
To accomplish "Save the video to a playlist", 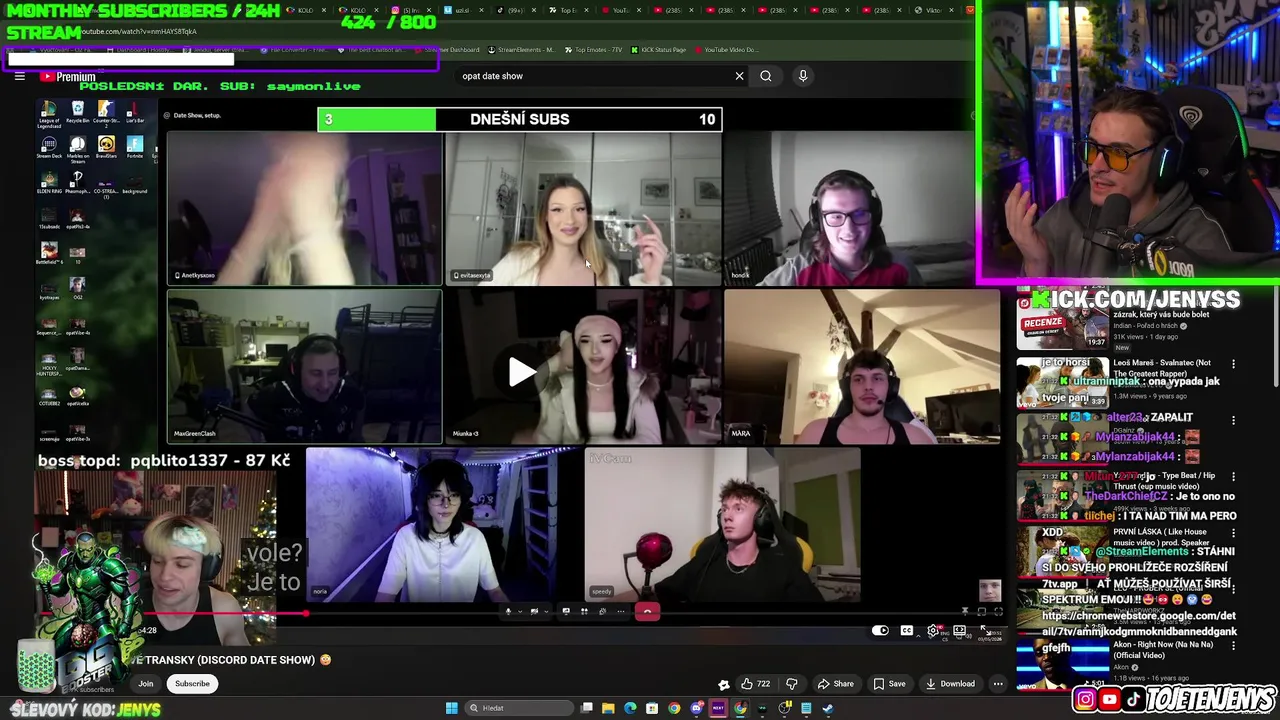I will 889,684.
